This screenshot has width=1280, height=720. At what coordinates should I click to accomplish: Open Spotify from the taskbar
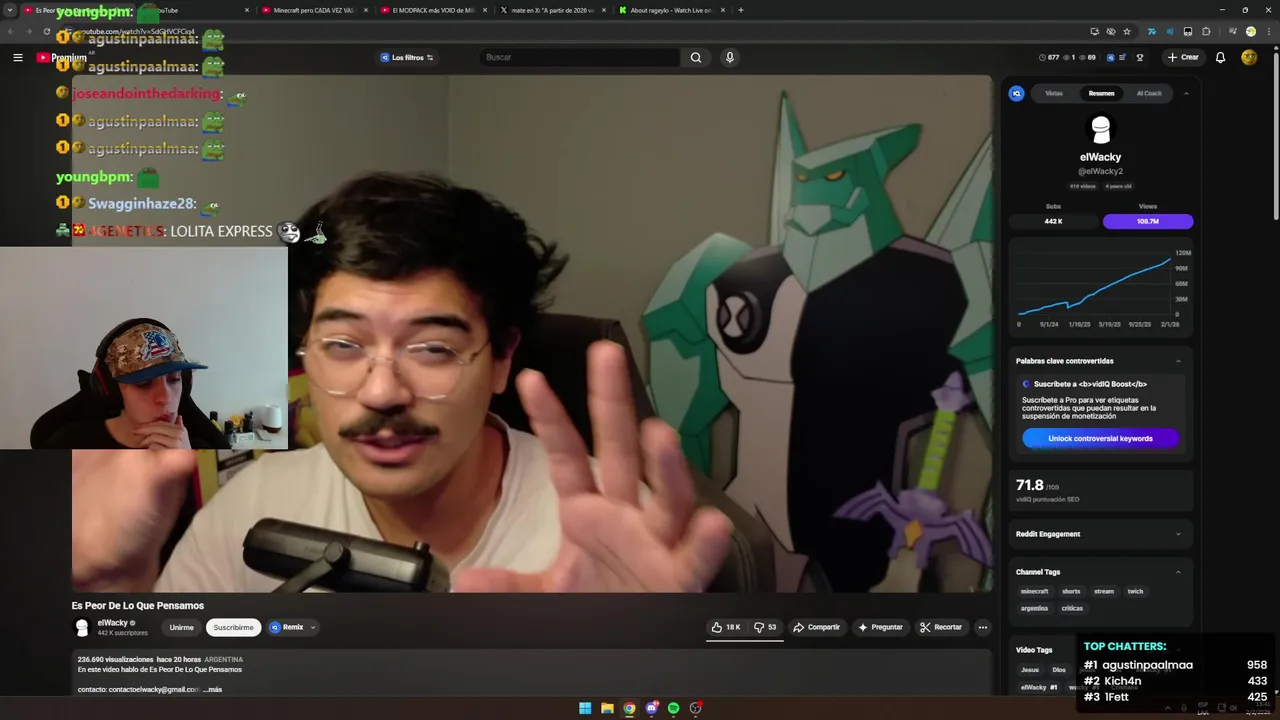point(674,708)
